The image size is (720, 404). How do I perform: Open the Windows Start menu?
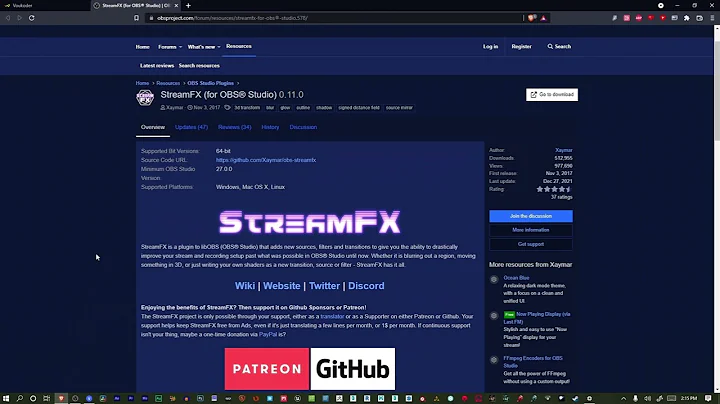(x=6, y=398)
